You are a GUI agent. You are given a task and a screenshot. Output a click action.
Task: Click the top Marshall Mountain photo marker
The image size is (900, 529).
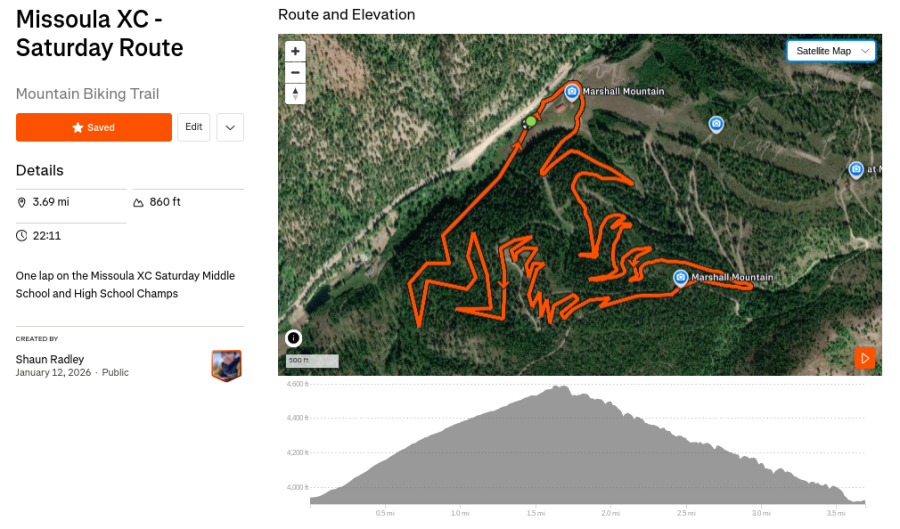point(572,92)
